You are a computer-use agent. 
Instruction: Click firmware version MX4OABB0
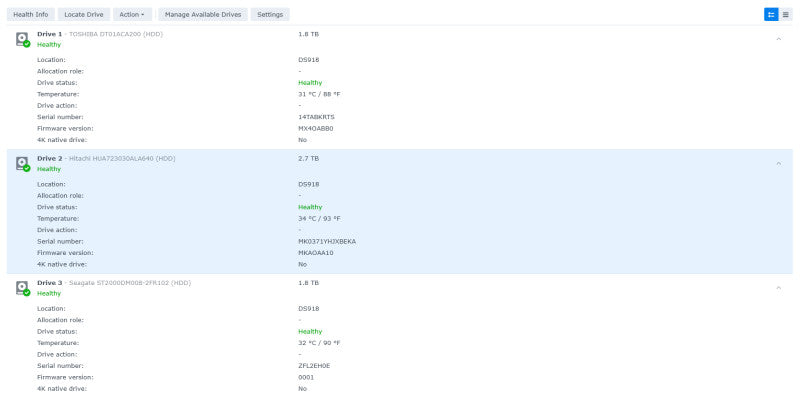(316, 129)
